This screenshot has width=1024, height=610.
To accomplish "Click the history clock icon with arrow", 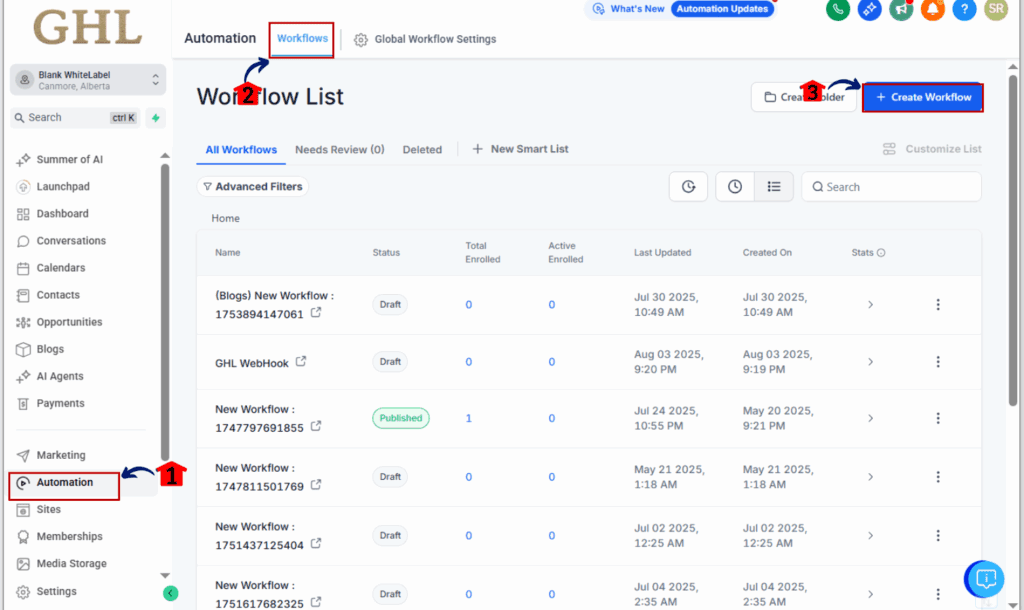I will click(x=688, y=187).
